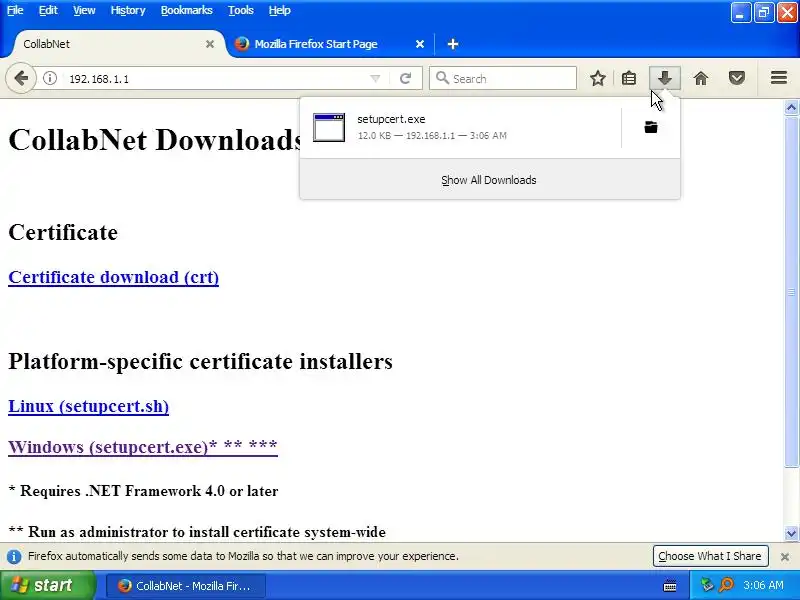Reload the current page
800x600 pixels.
pos(406,79)
